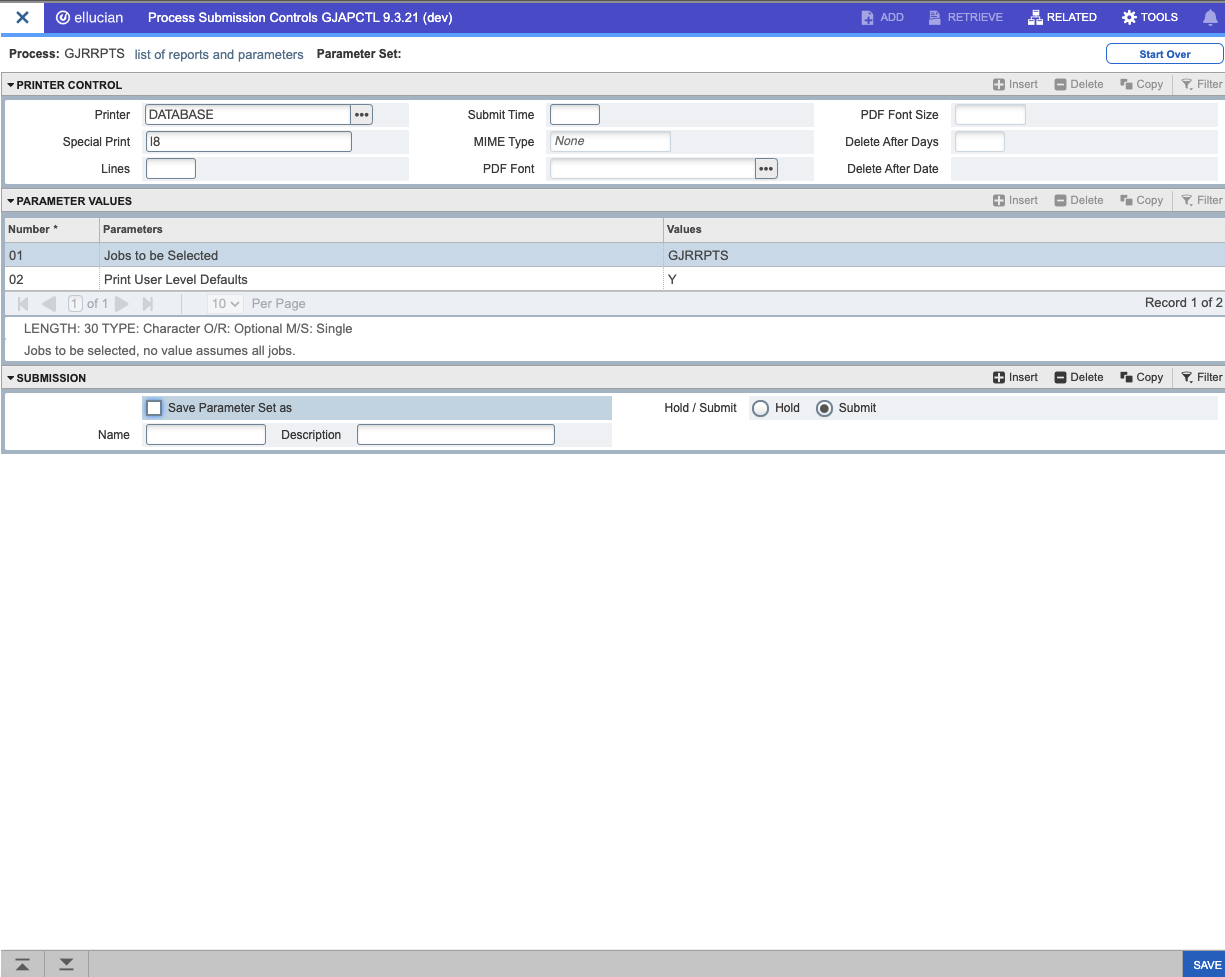
Task: Click the Save button
Action: (x=1205, y=965)
